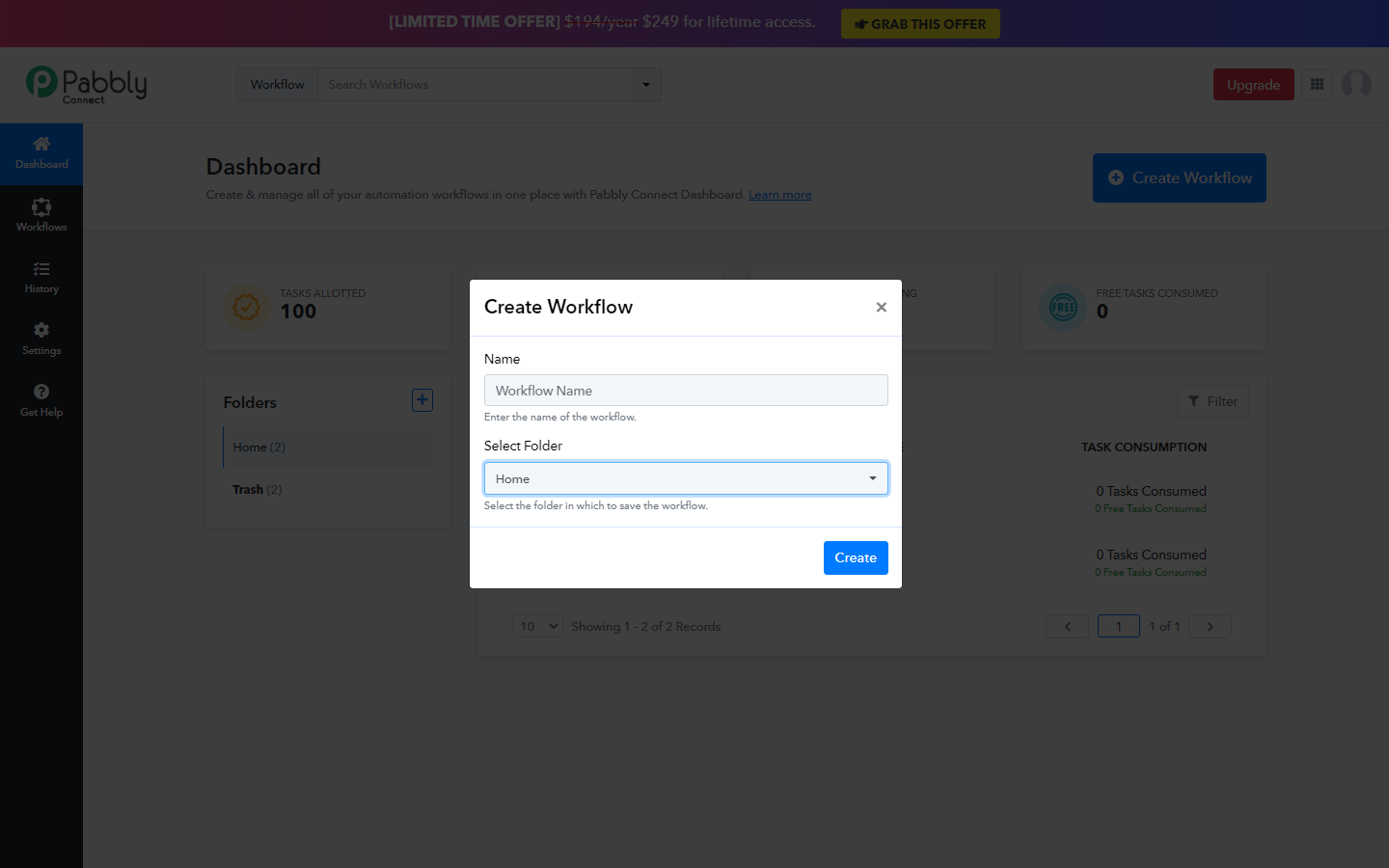Click the Create Workflow header button
The height and width of the screenshot is (868, 1389).
pos(1179,177)
